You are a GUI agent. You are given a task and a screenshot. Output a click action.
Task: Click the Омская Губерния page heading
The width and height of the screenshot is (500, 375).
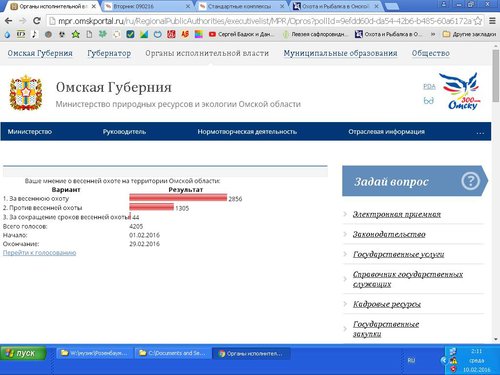[114, 87]
